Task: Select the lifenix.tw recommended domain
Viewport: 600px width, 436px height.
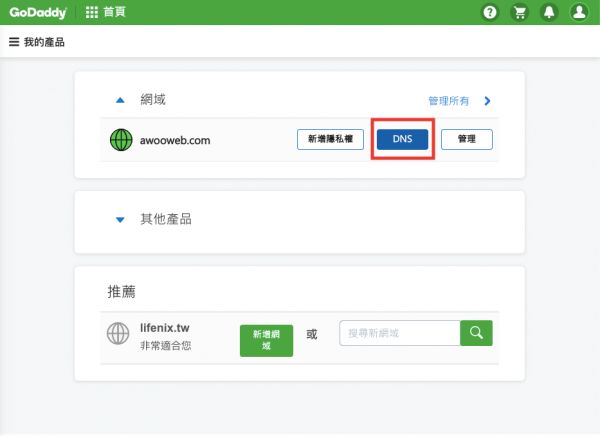Action: pyautogui.click(x=165, y=328)
